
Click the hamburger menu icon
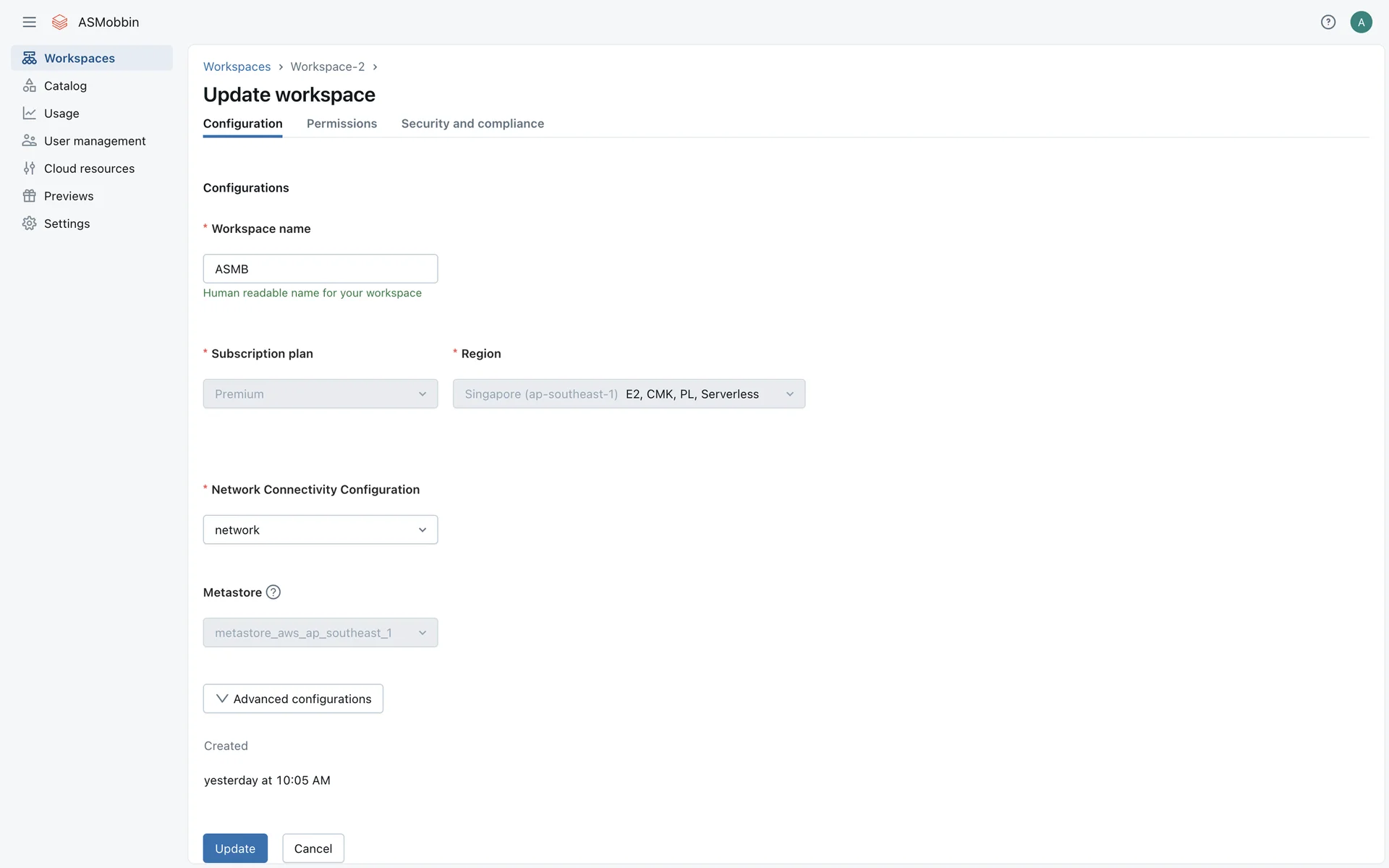click(x=29, y=22)
